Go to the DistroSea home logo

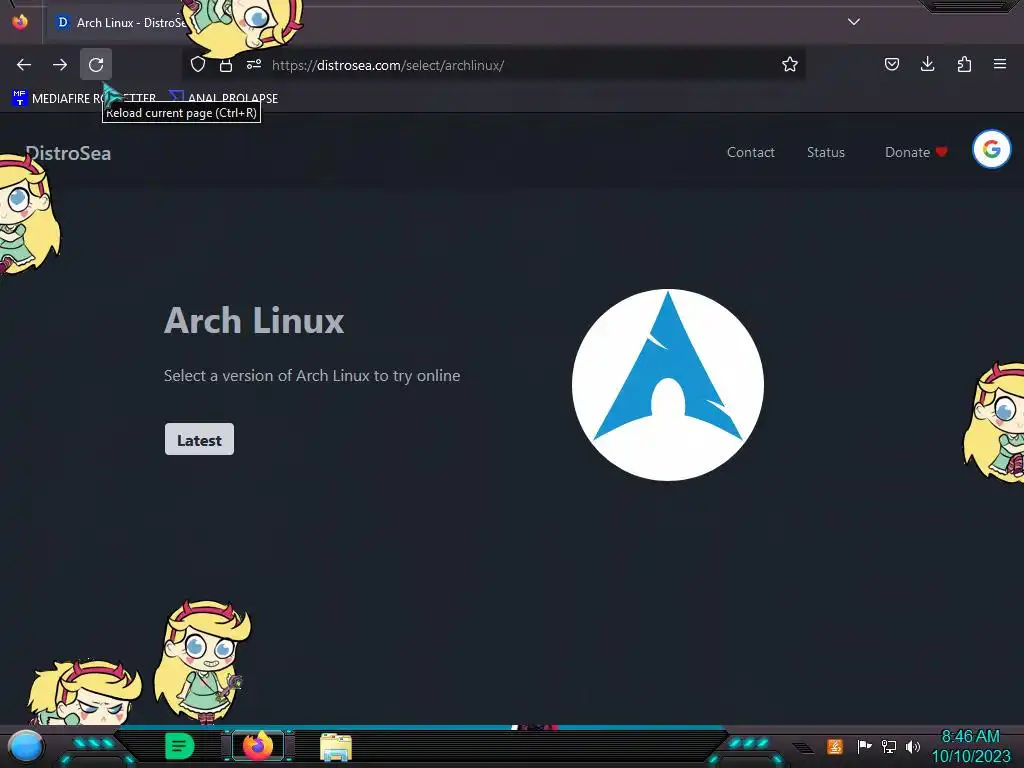(x=69, y=153)
